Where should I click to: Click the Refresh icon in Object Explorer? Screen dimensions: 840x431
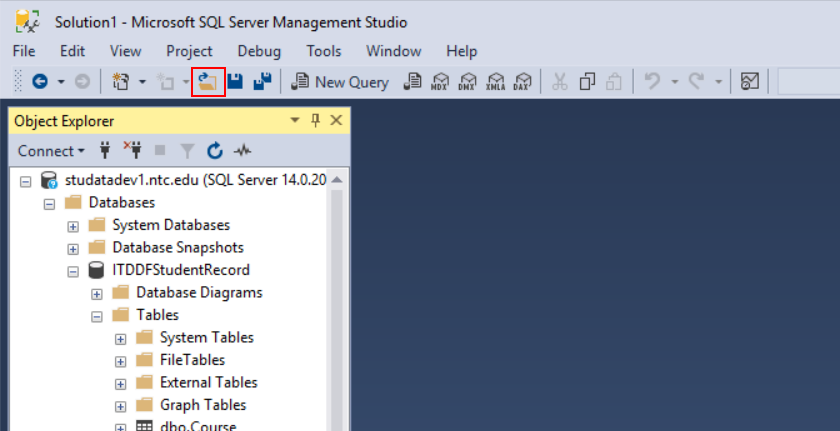[x=215, y=151]
